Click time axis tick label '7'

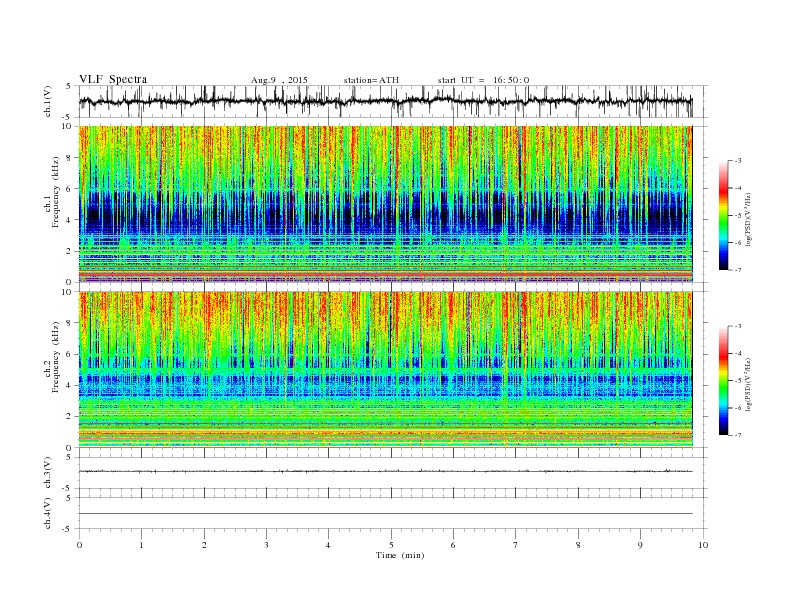516,545
